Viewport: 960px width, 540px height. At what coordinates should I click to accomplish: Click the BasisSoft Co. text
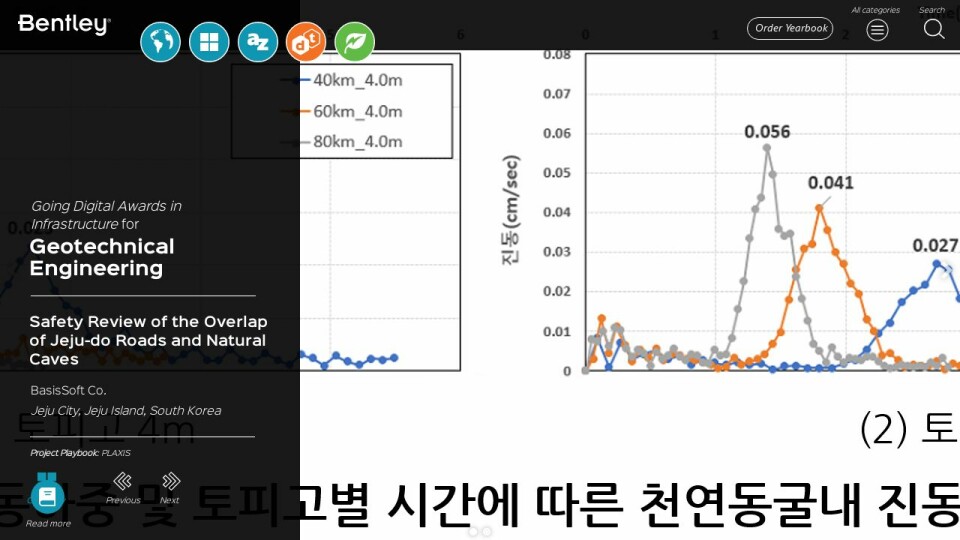click(x=68, y=390)
